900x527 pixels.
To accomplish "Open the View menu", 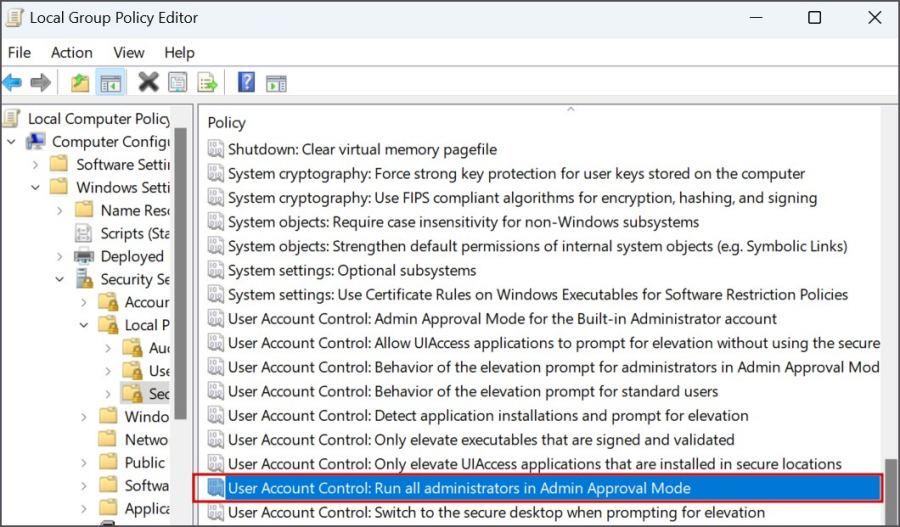I will point(129,52).
